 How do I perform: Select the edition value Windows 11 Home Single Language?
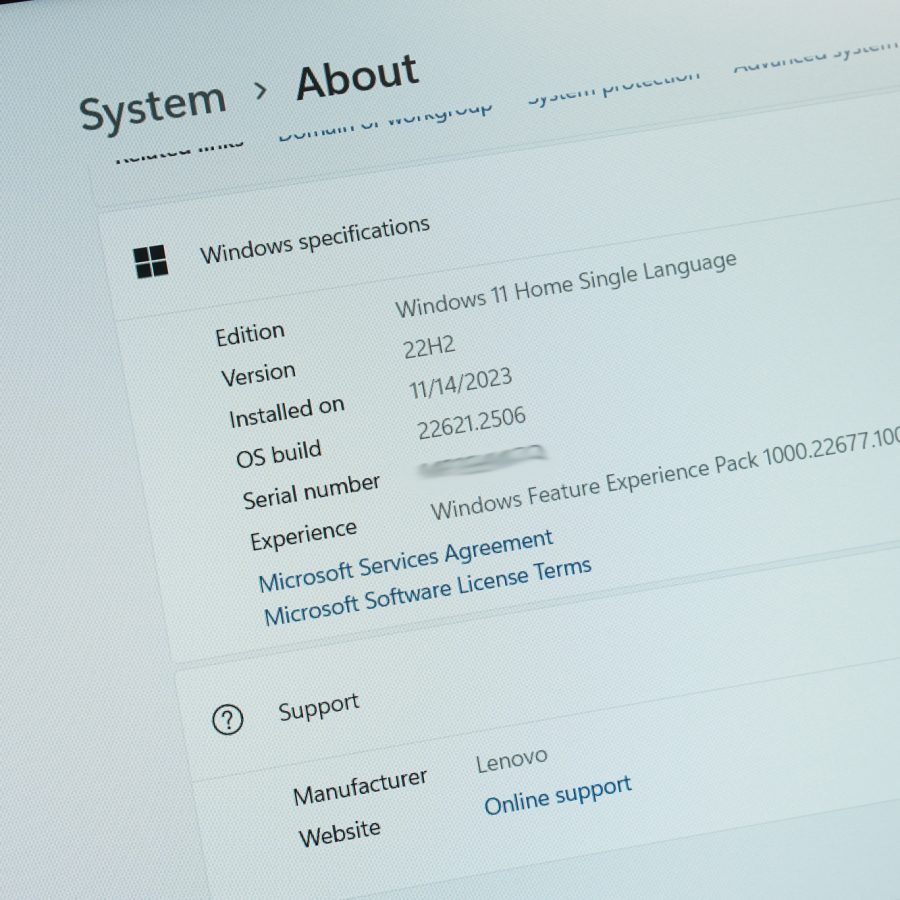(x=566, y=285)
